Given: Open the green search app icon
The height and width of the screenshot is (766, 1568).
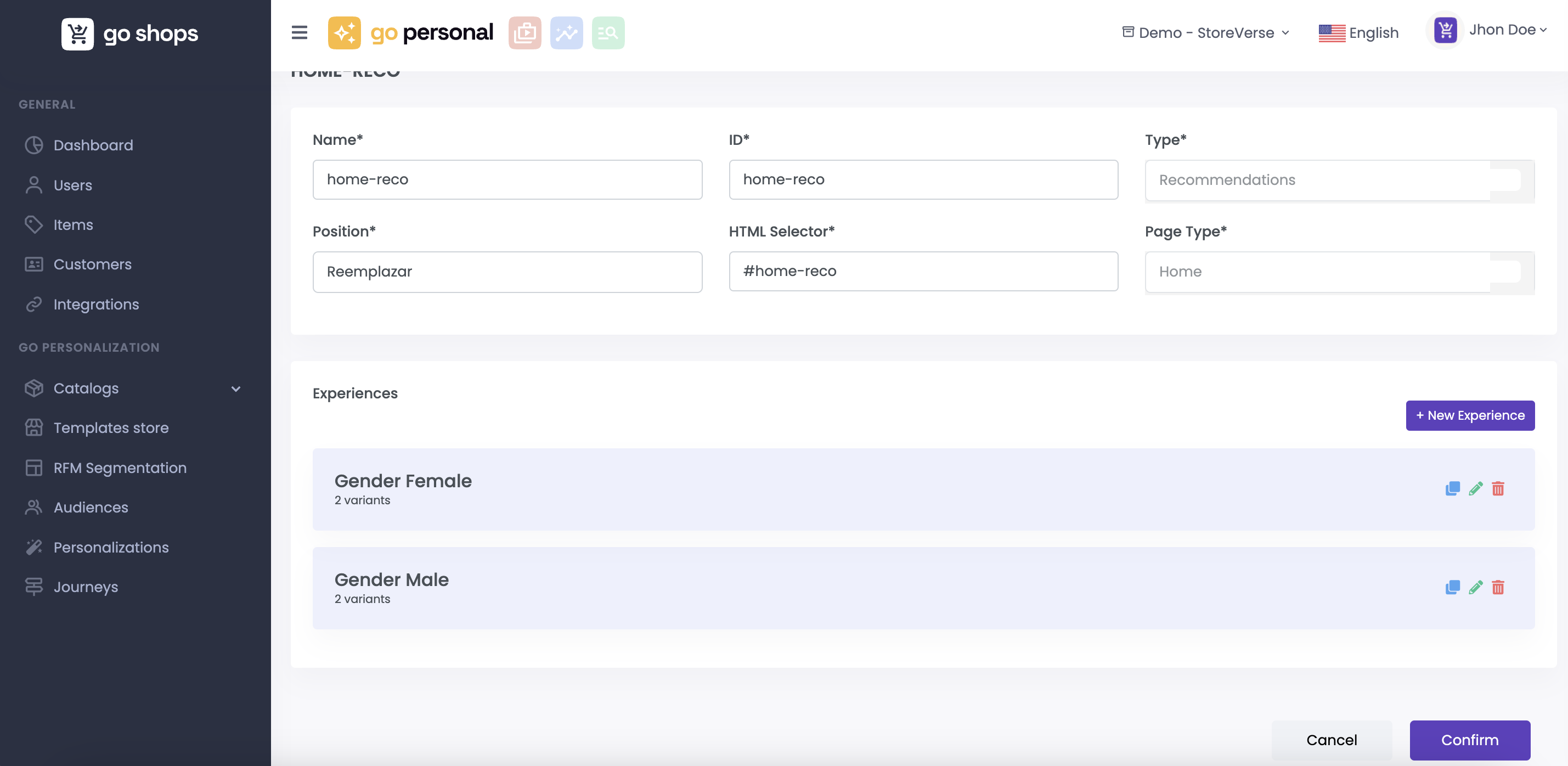Looking at the screenshot, I should [x=607, y=33].
